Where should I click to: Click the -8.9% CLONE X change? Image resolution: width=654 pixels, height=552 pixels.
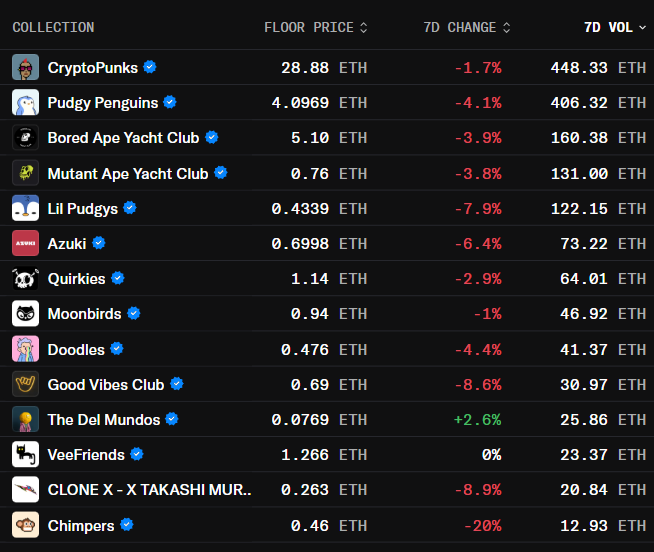point(478,490)
